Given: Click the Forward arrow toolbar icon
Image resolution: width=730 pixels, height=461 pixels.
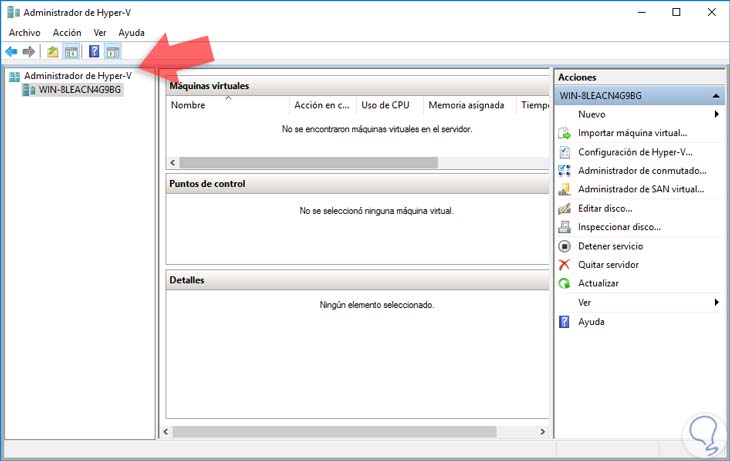Looking at the screenshot, I should click(x=29, y=52).
